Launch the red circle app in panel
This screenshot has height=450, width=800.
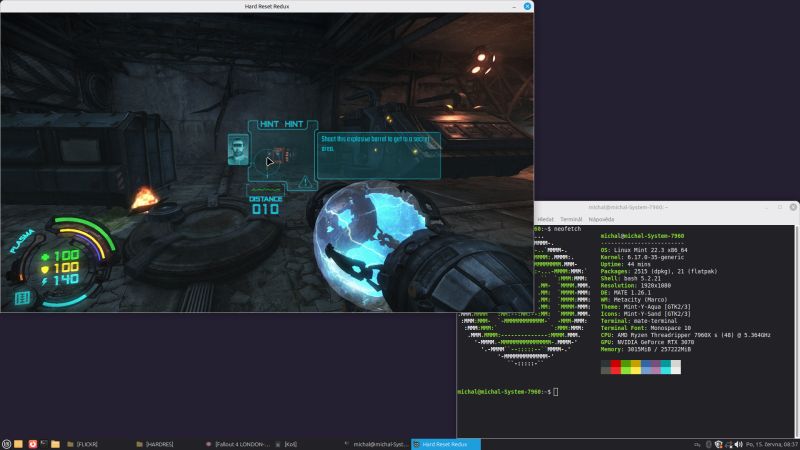[33, 444]
